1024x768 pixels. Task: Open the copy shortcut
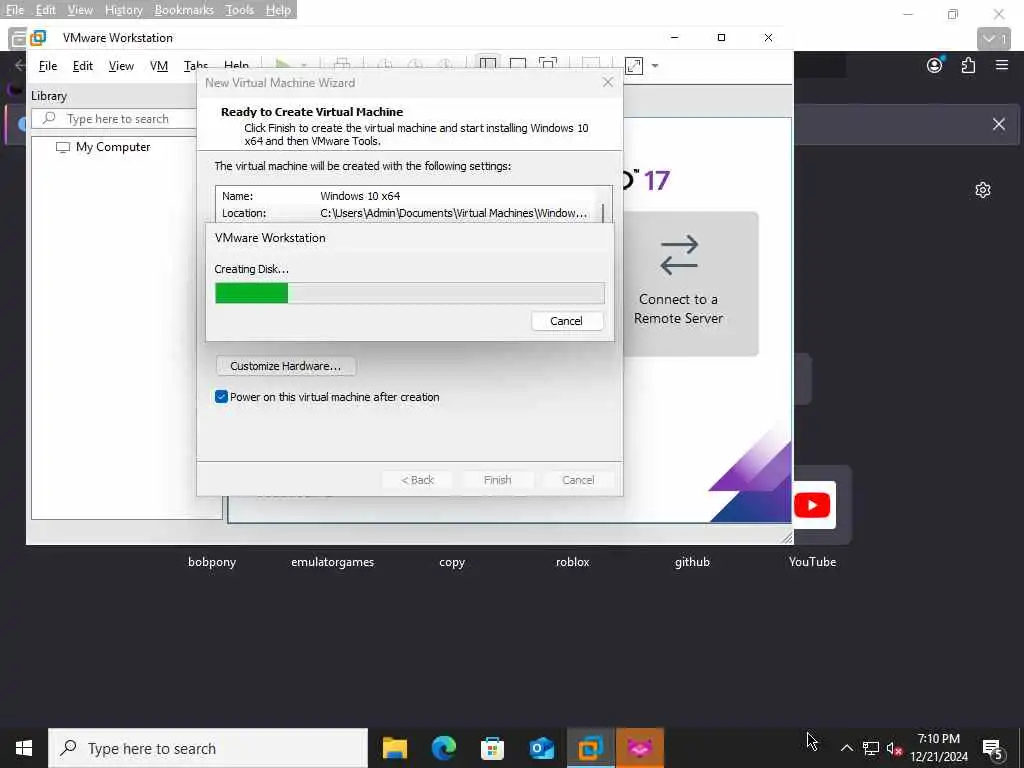coord(452,562)
